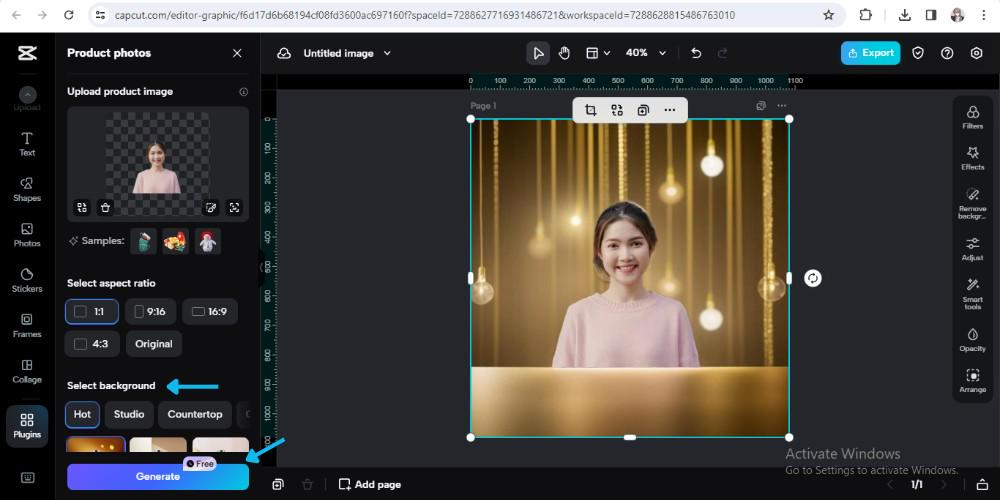Open cloud save status icon
1000x500 pixels.
click(x=284, y=54)
